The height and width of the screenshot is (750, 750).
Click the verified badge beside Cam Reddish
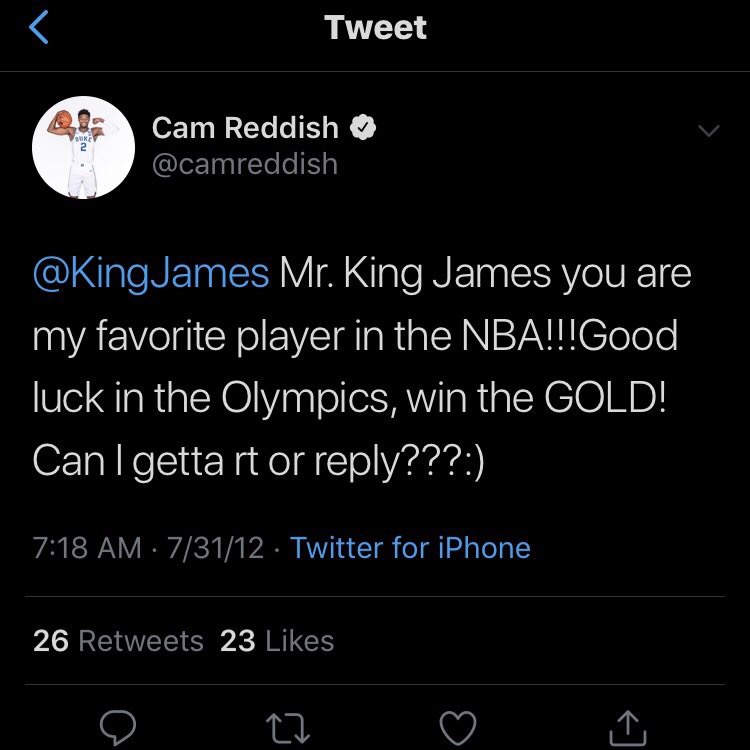365,127
